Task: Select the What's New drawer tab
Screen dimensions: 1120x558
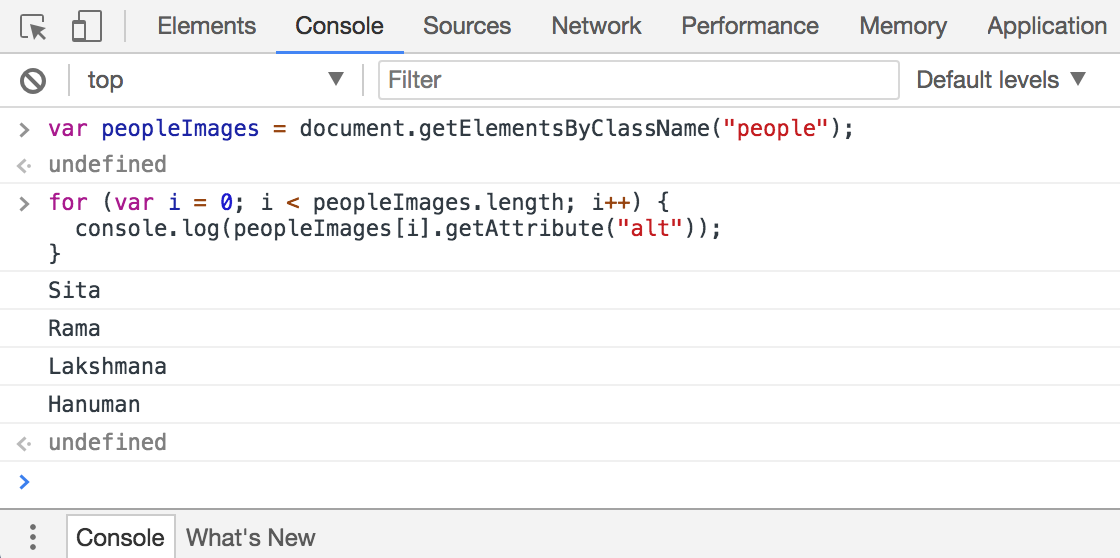Action: 251,537
